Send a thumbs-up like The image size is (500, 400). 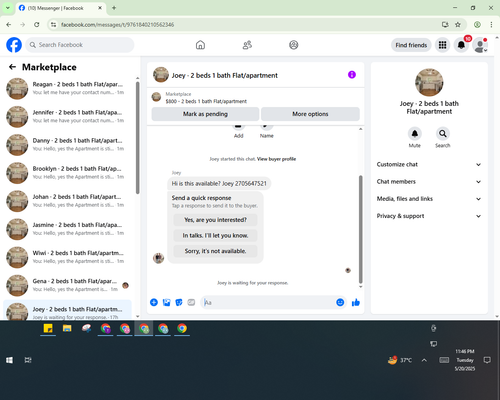coord(356,302)
